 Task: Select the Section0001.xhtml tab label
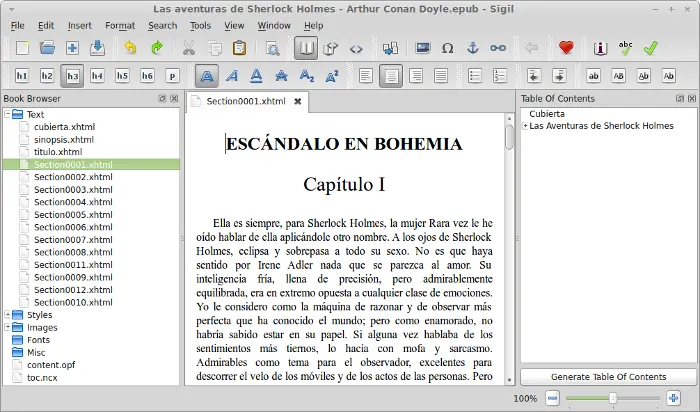(x=246, y=101)
